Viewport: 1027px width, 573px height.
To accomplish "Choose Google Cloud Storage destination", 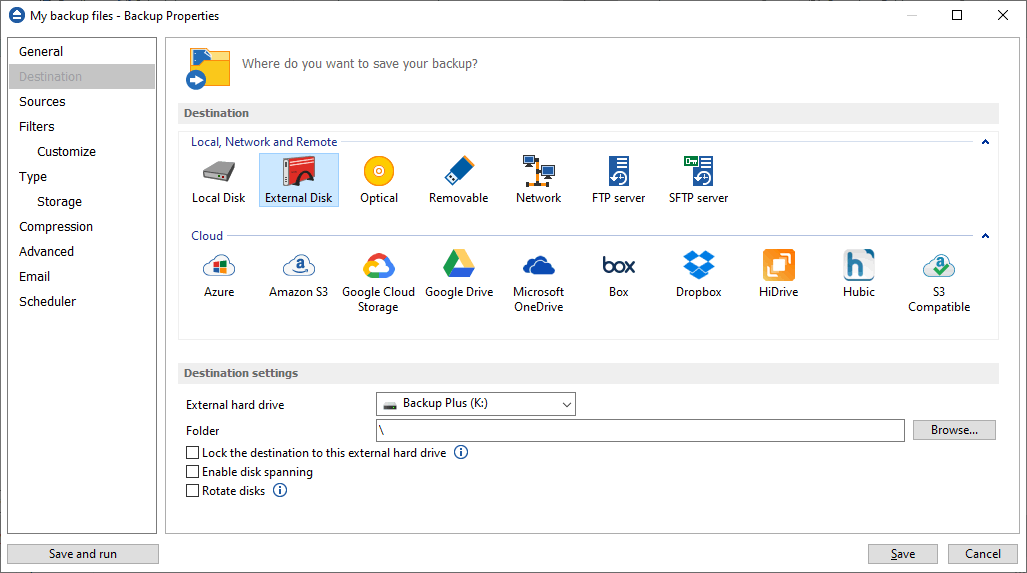I will (x=379, y=282).
